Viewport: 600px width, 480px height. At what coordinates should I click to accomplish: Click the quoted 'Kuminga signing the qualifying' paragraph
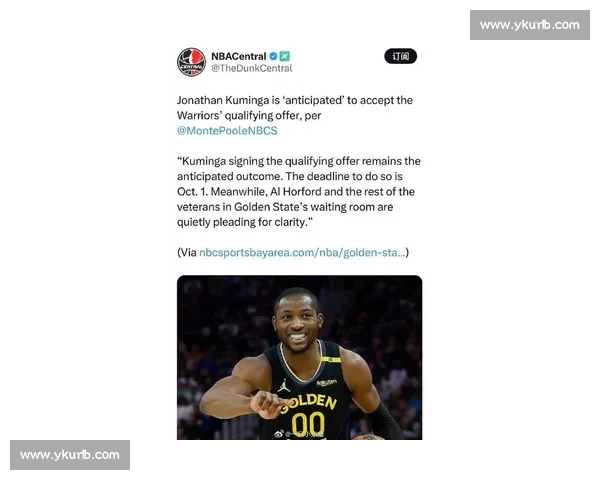pos(298,191)
